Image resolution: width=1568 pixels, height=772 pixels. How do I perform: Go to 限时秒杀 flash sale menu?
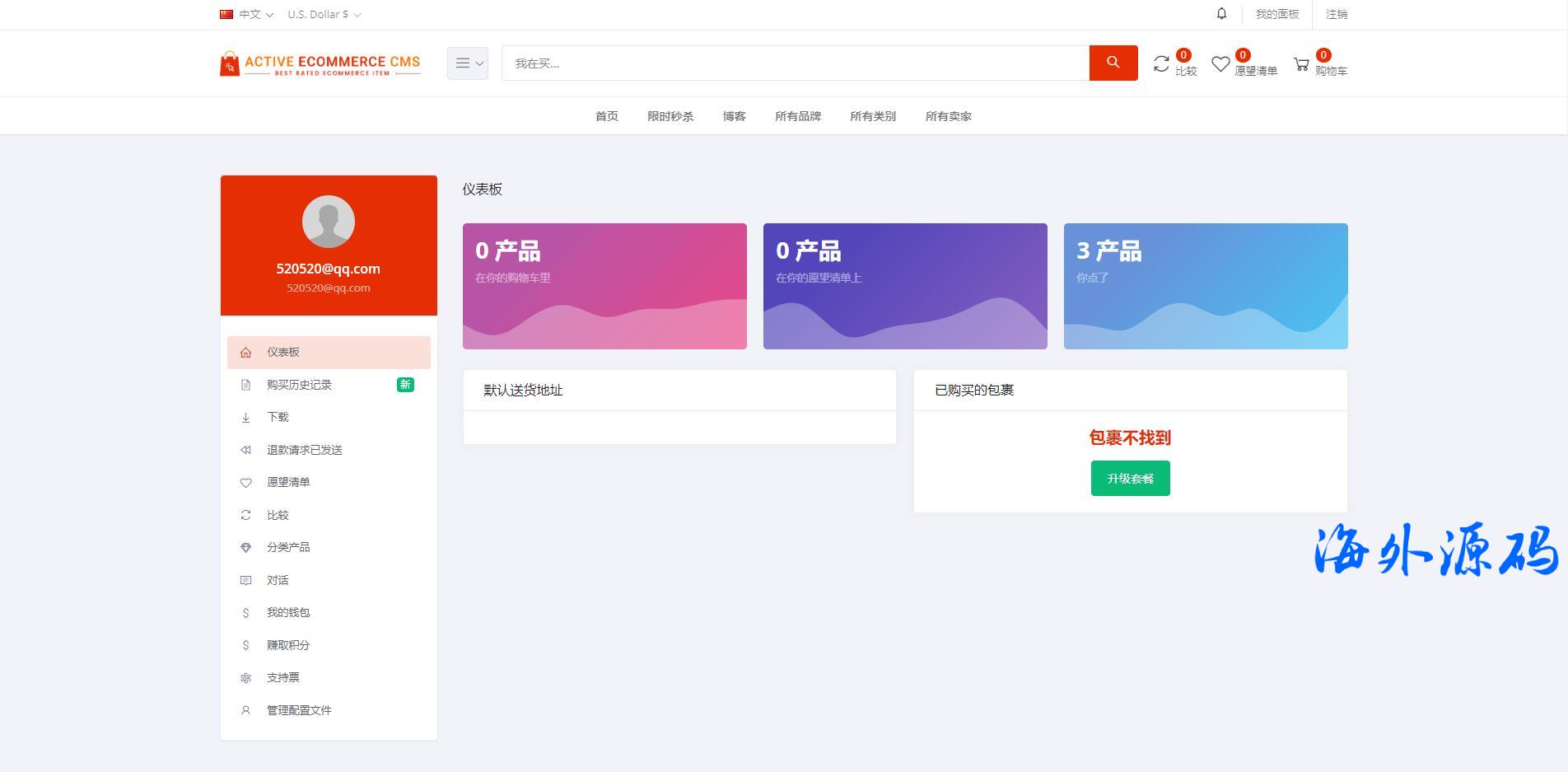(x=670, y=116)
